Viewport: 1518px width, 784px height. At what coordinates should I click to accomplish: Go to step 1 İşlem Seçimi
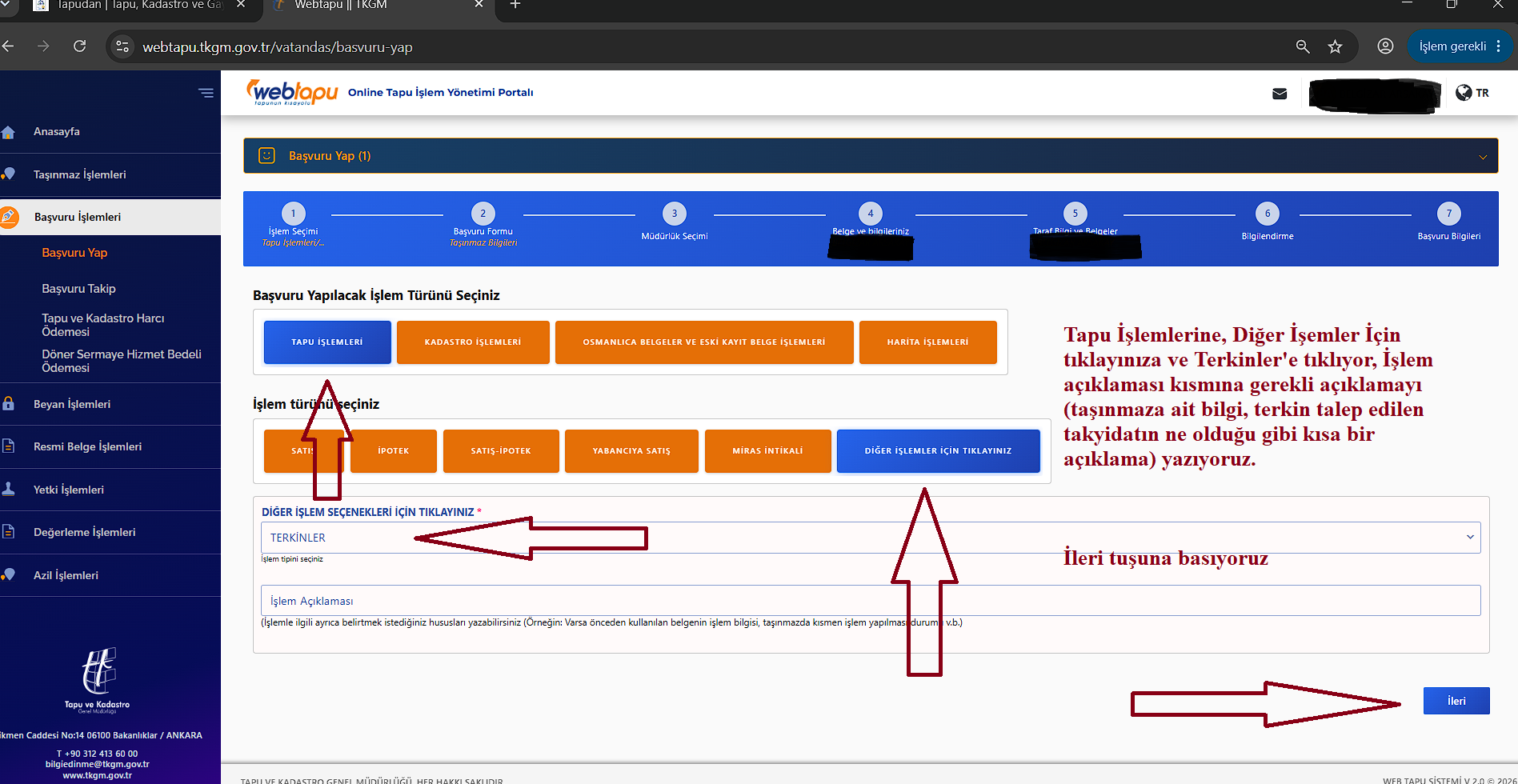(294, 214)
